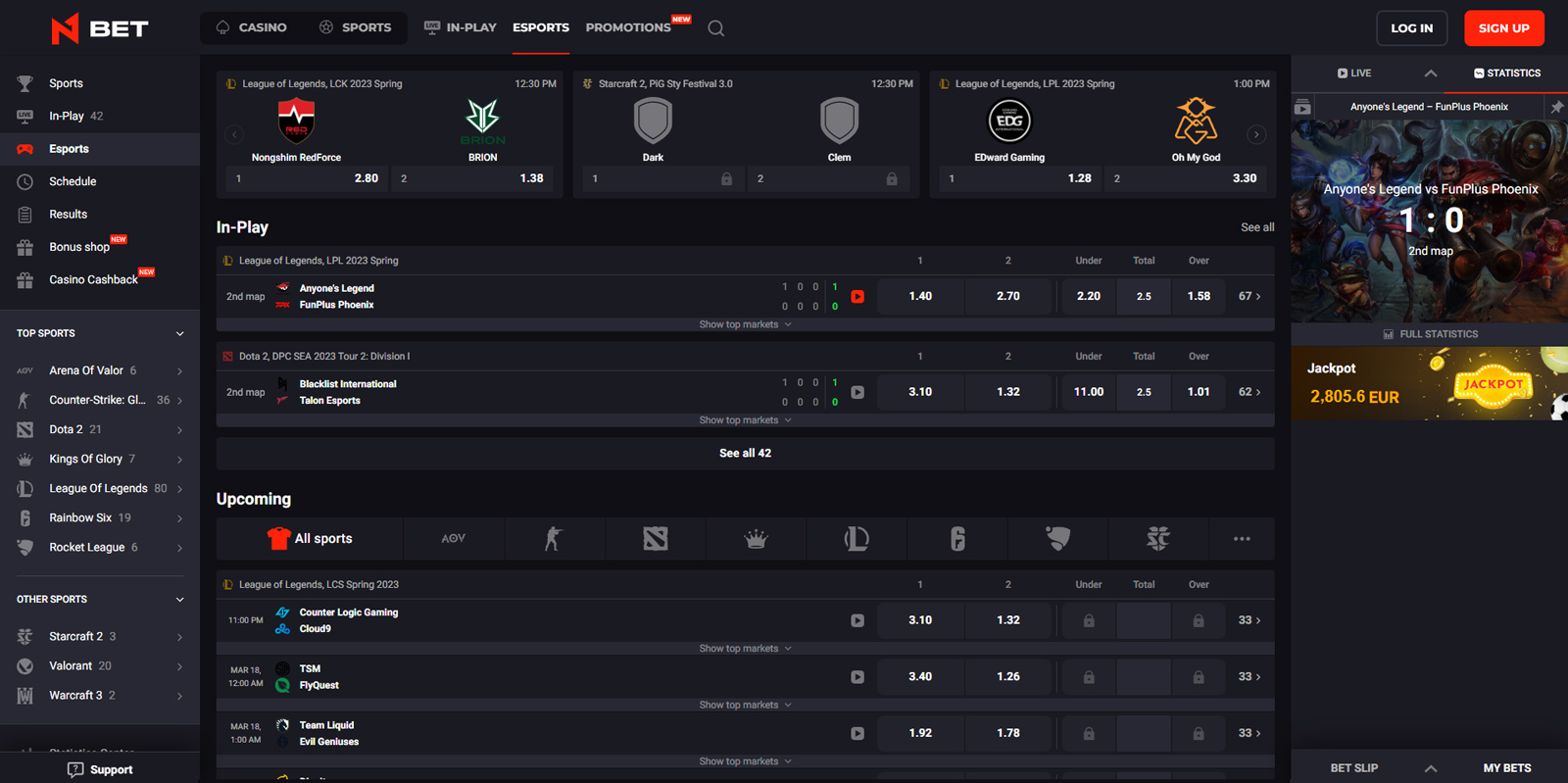This screenshot has width=1568, height=783.
Task: Switch to the LIVE widget tab
Action: tap(1354, 73)
